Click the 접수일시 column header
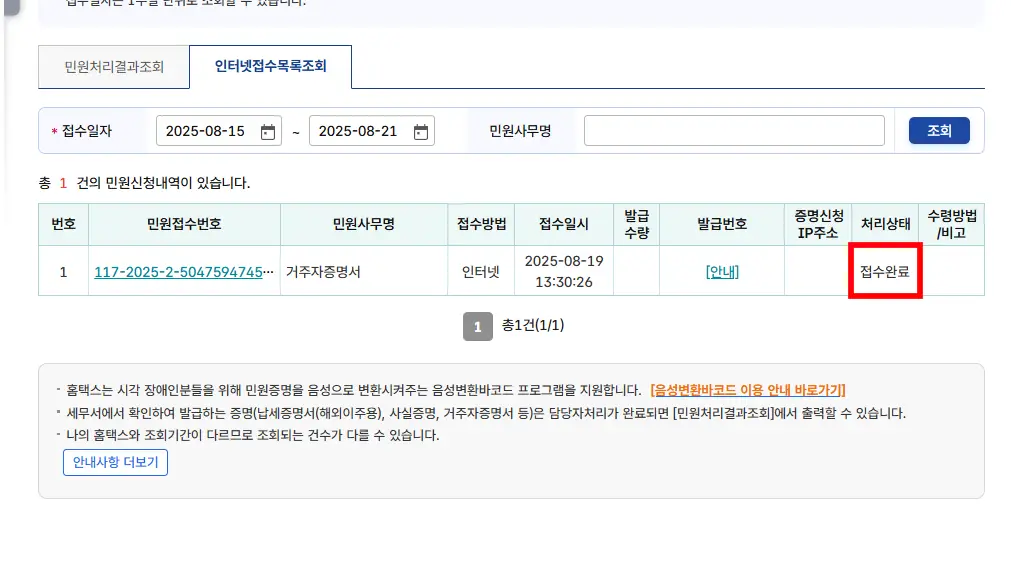 (x=564, y=224)
